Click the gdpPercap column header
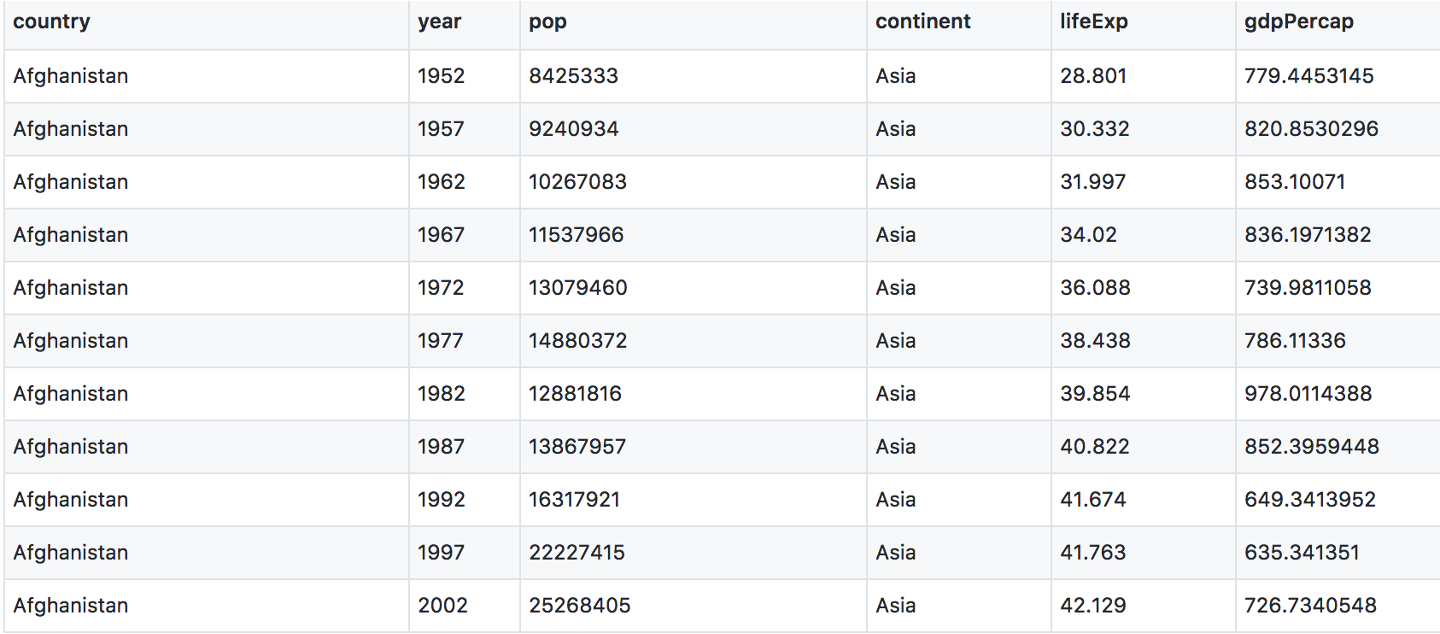This screenshot has width=1440, height=634. (x=1299, y=22)
